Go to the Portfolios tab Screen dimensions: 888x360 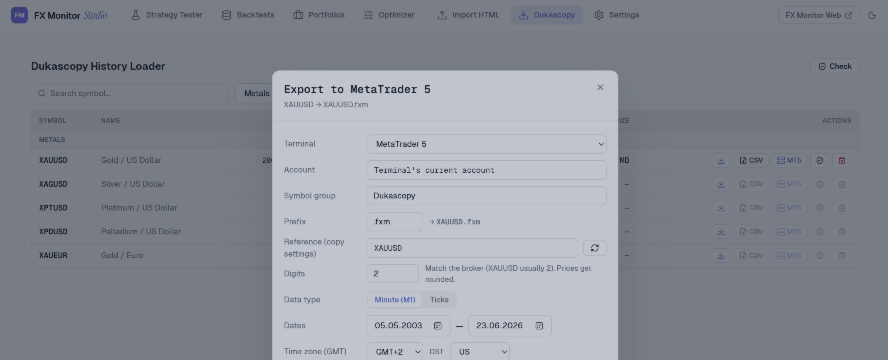[319, 15]
